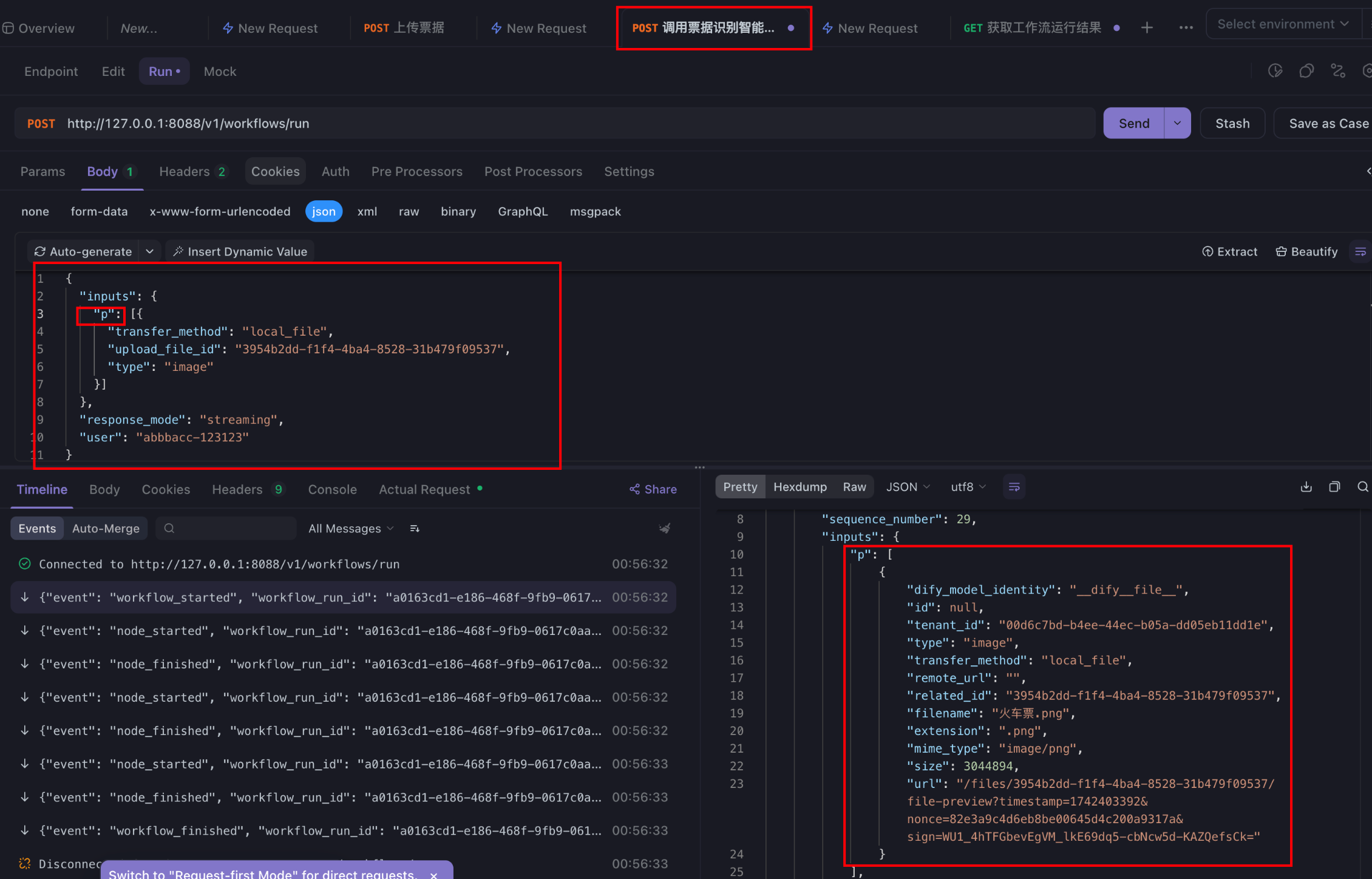Expand the Send button dropdown arrow
Screen dimensions: 1372x879
(x=1177, y=123)
